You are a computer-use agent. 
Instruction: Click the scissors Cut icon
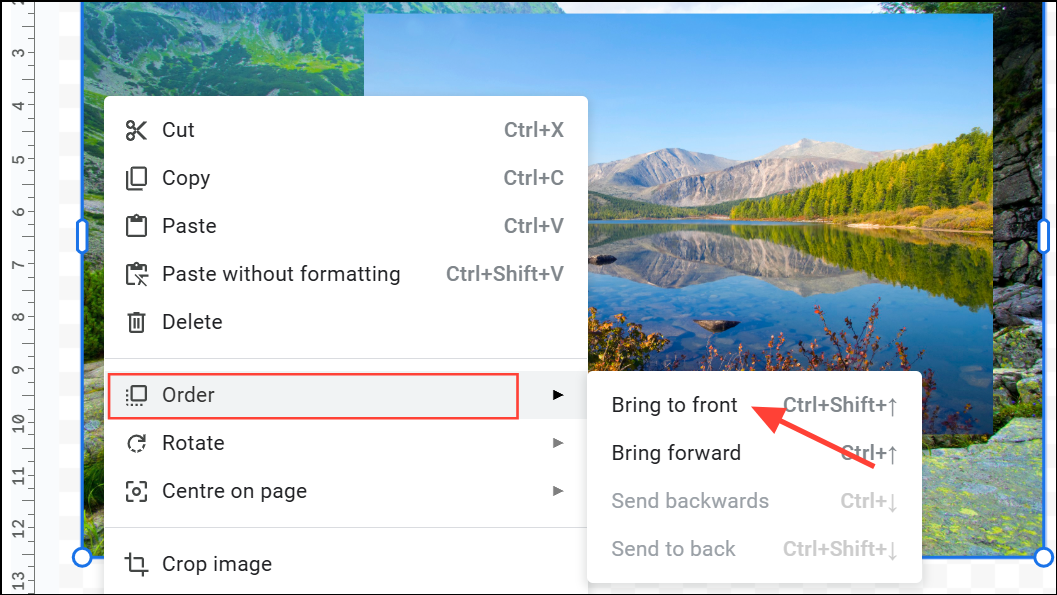136,130
